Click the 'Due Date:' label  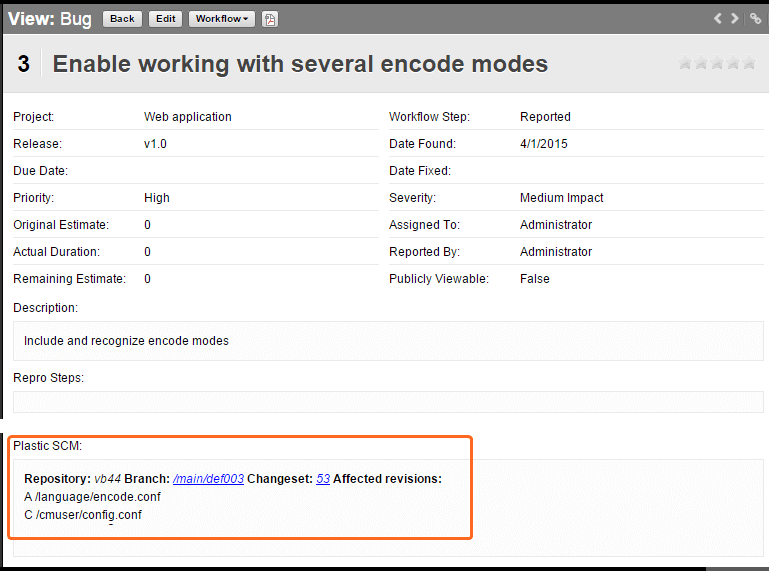click(x=41, y=171)
